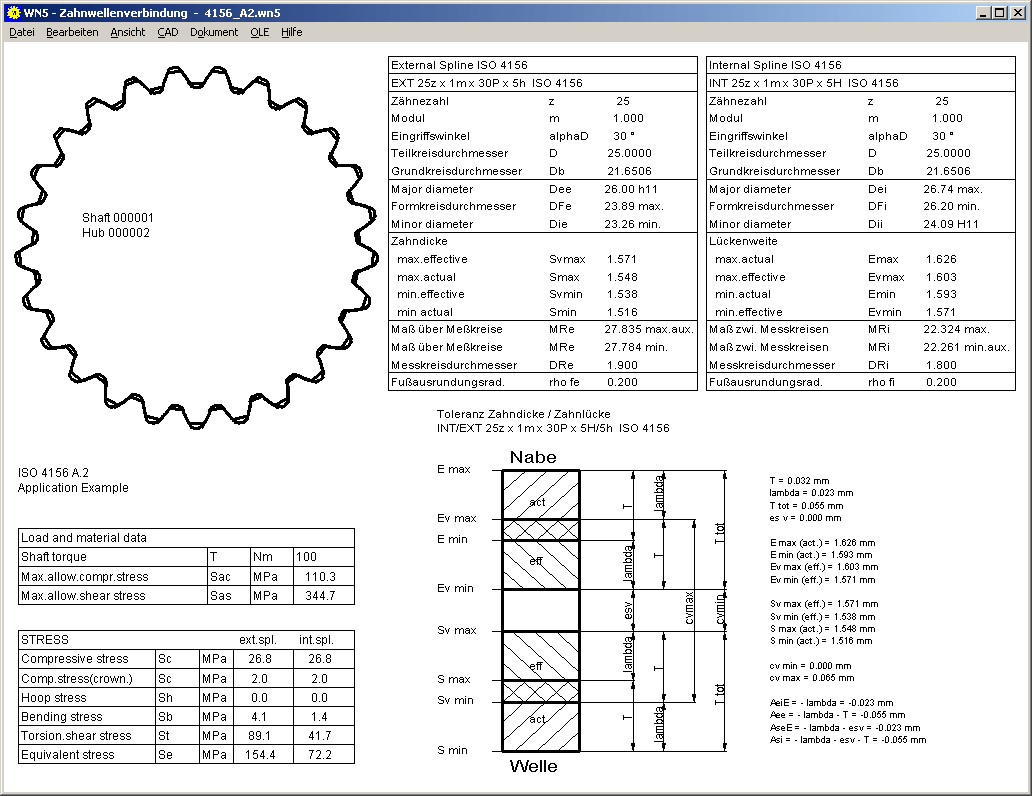Click the Equivalent stress row in STRESS table
1032x796 pixels.
pyautogui.click(x=68, y=755)
